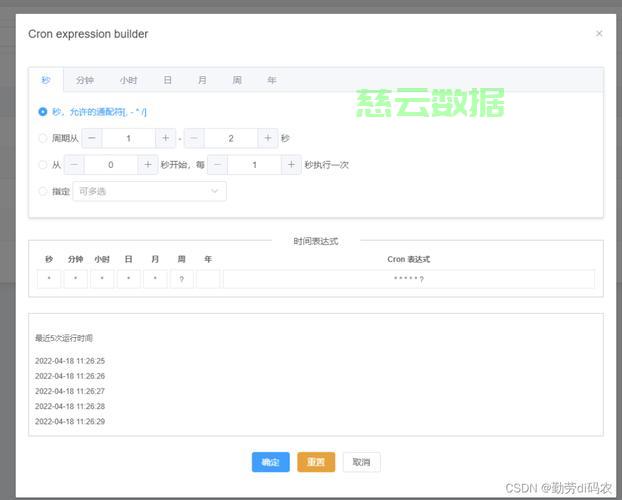Click the orange 重置 button
Viewport: 622px width, 500px height.
pyautogui.click(x=316, y=462)
